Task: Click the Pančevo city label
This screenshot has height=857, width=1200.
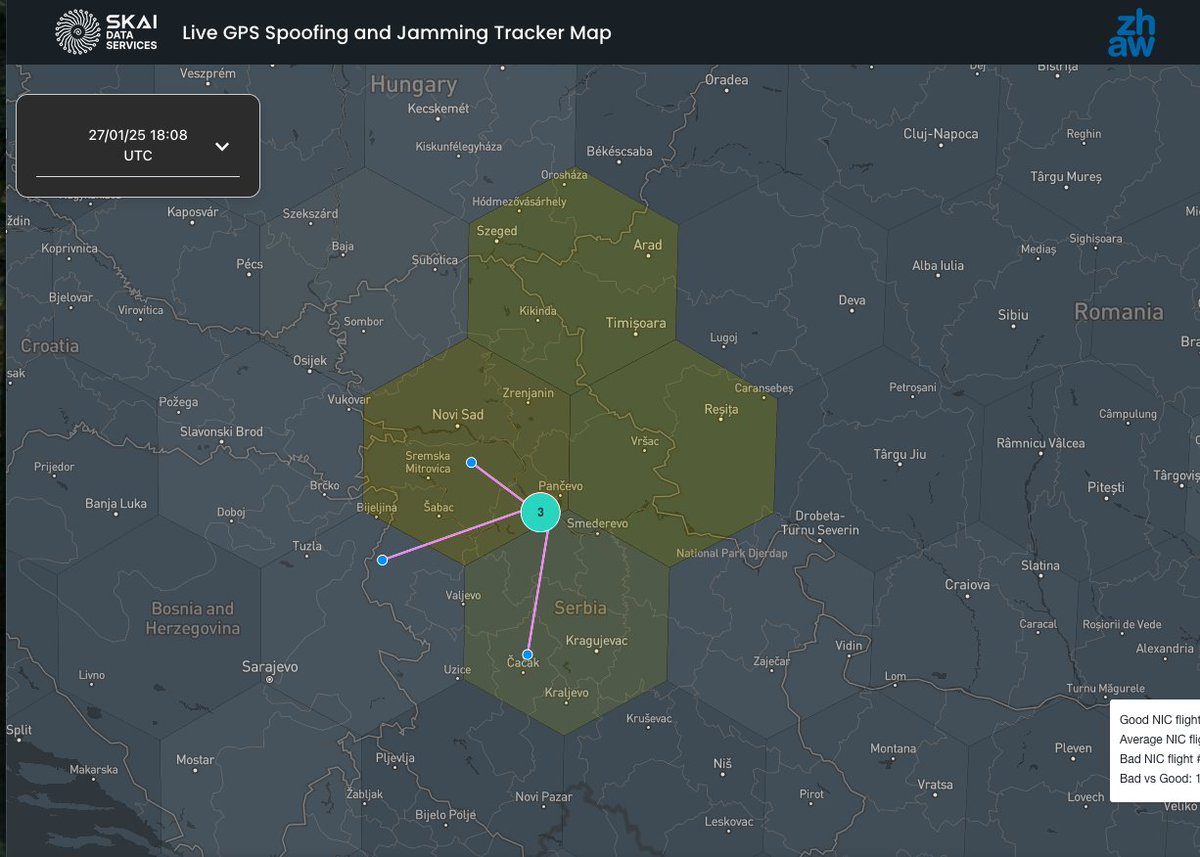Action: [x=560, y=486]
